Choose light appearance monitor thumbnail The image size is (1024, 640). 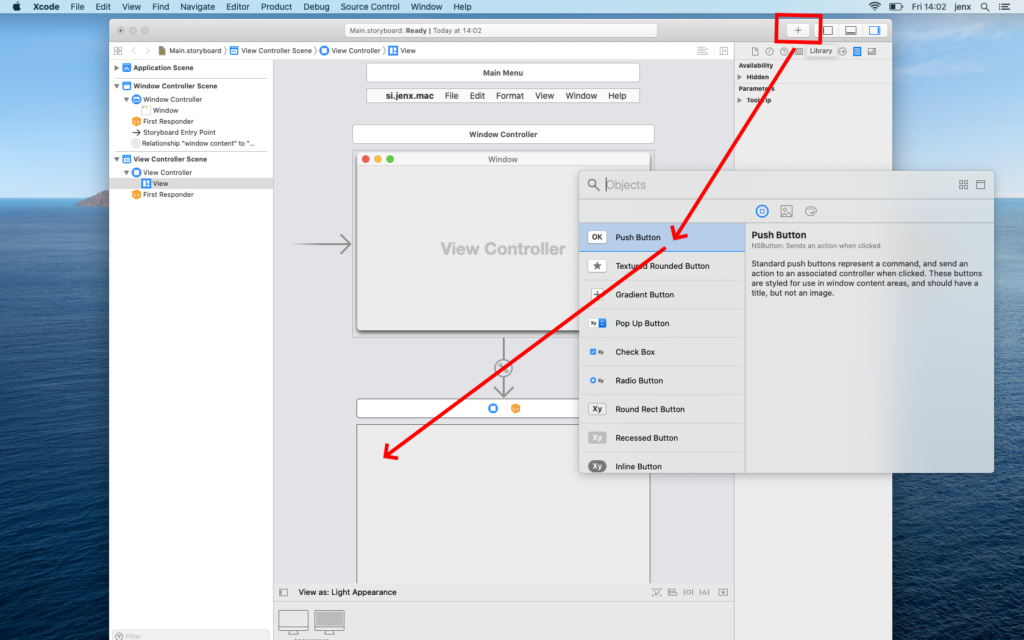pos(293,622)
